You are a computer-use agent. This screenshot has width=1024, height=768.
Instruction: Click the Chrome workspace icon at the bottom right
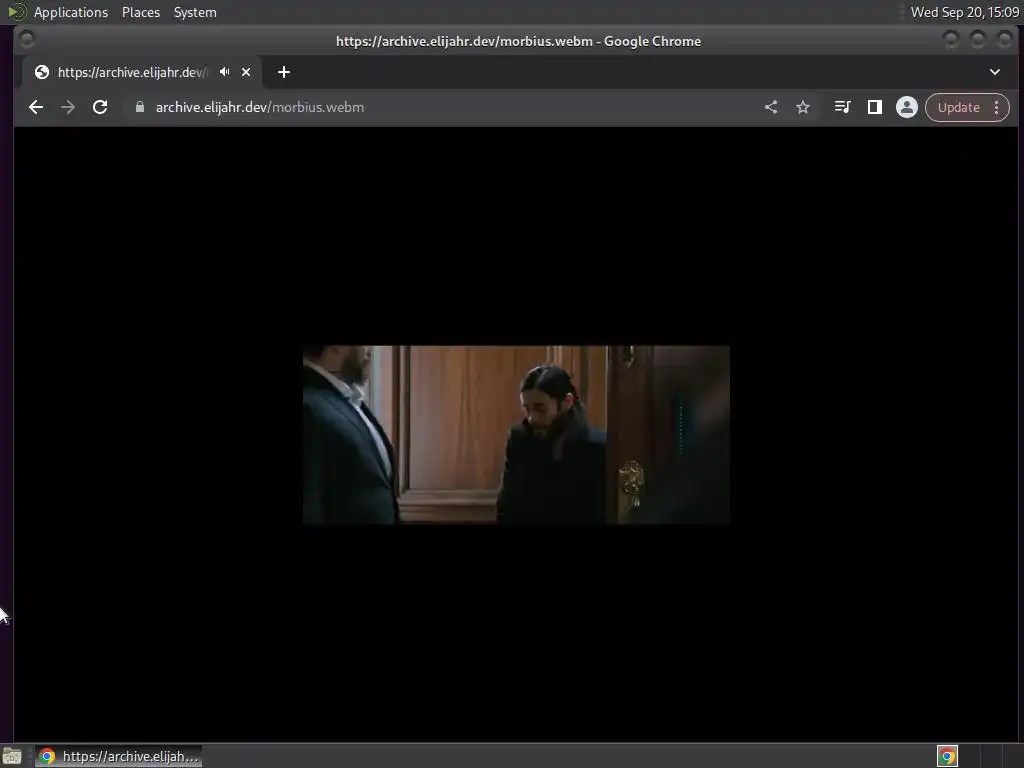(948, 756)
